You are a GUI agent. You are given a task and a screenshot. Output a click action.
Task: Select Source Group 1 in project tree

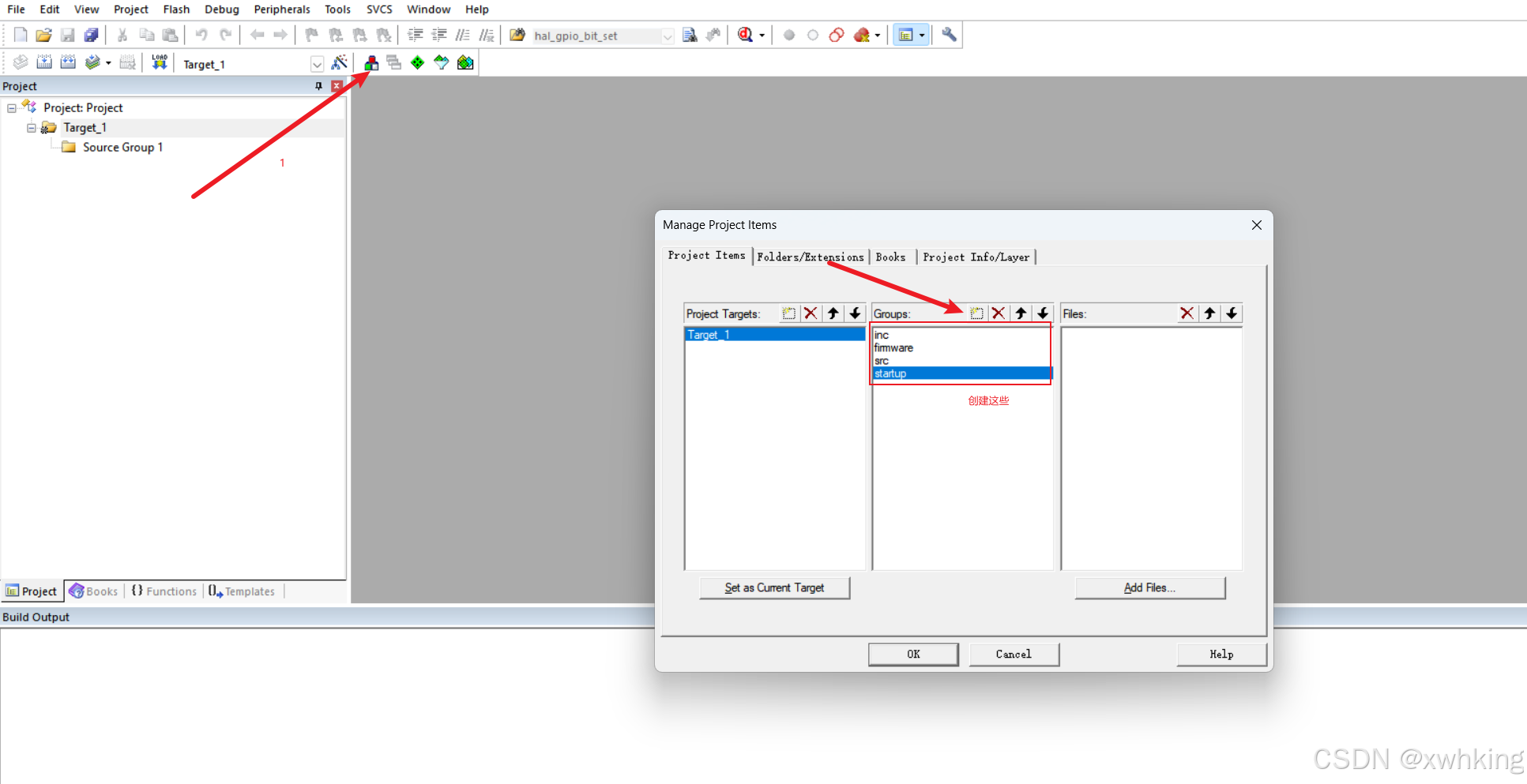(x=122, y=148)
